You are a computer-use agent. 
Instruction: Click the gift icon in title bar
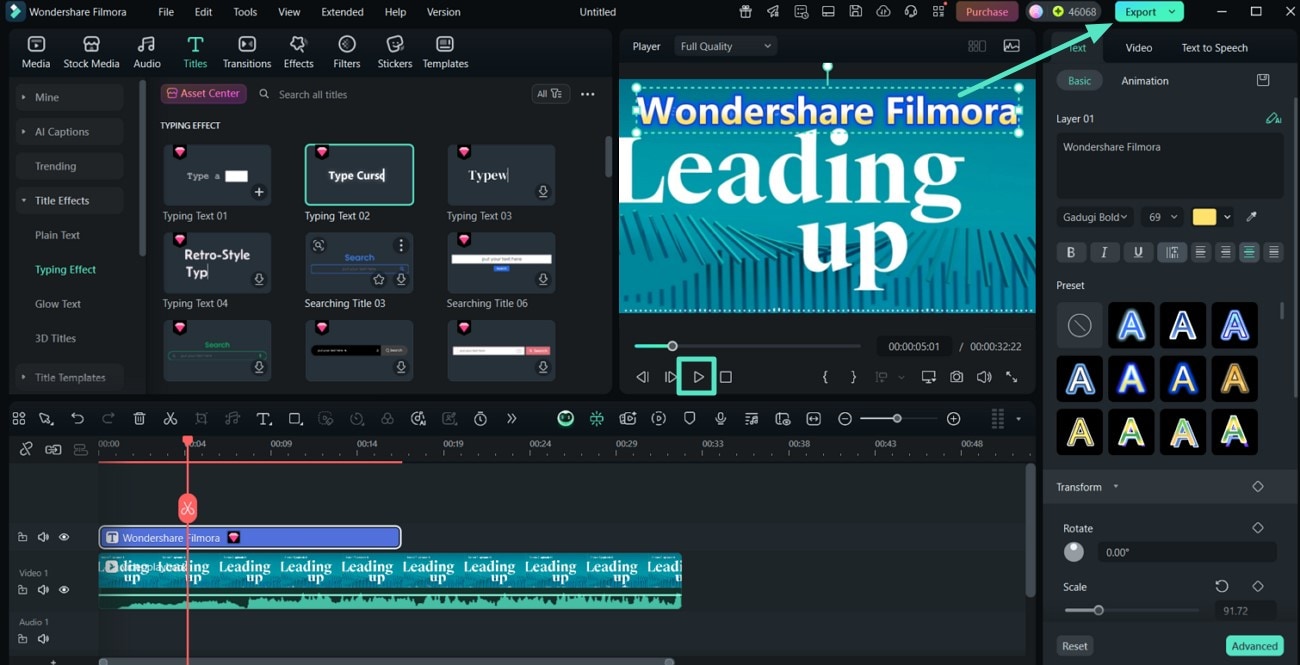pos(746,12)
